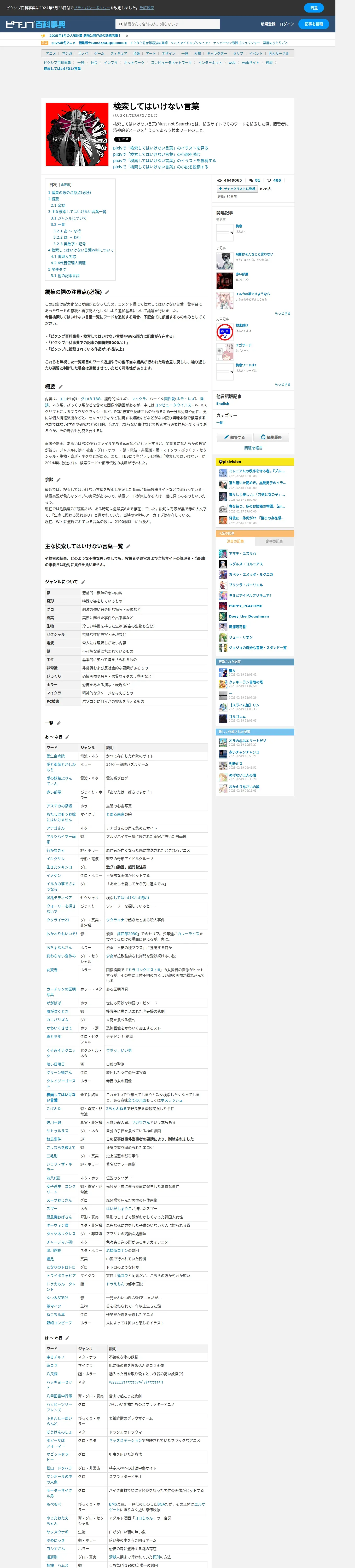The image size is (355, 1568).
Task: Click もっと見る under 兄弟記事
Action: point(283,385)
